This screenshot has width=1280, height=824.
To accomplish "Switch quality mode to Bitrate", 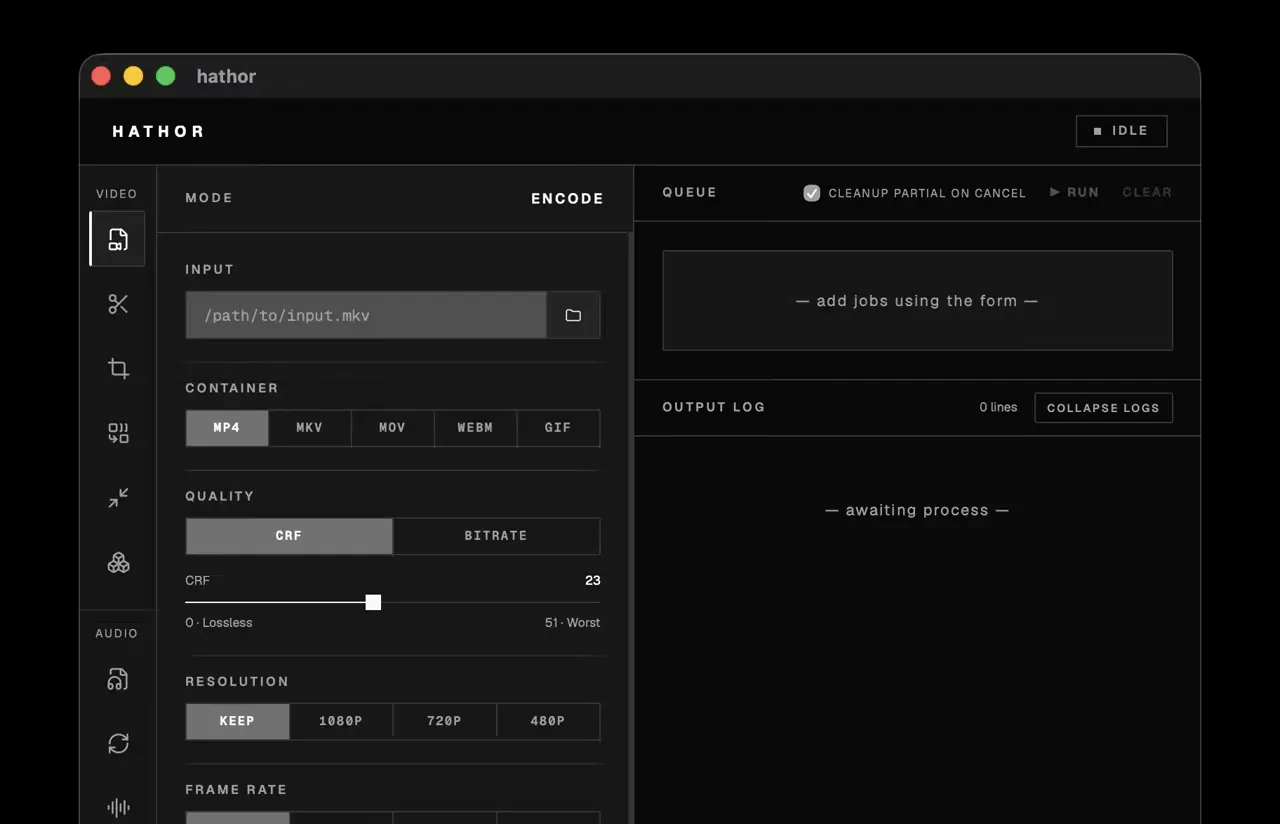I will click(x=496, y=536).
